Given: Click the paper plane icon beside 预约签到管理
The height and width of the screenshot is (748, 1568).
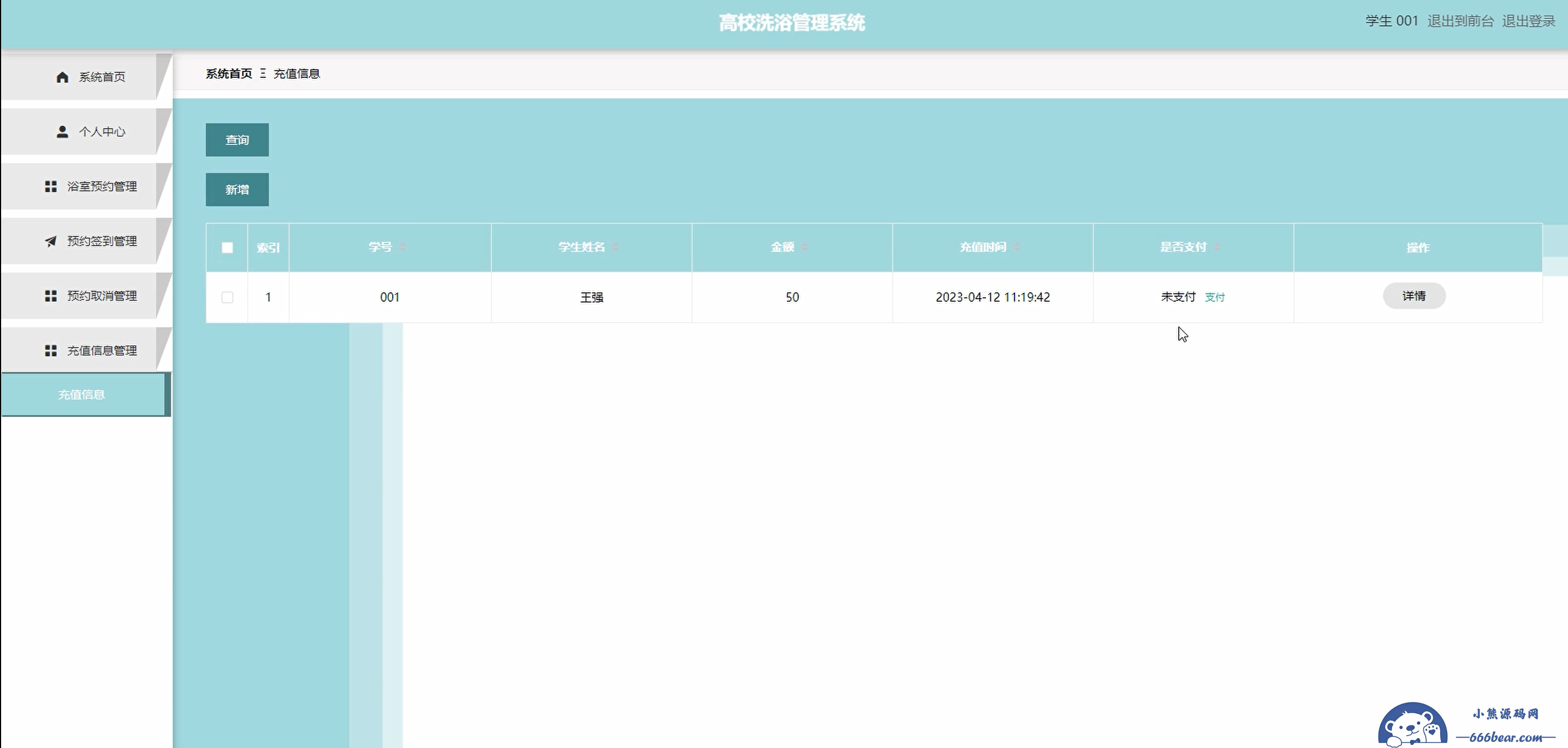Looking at the screenshot, I should click(x=51, y=241).
